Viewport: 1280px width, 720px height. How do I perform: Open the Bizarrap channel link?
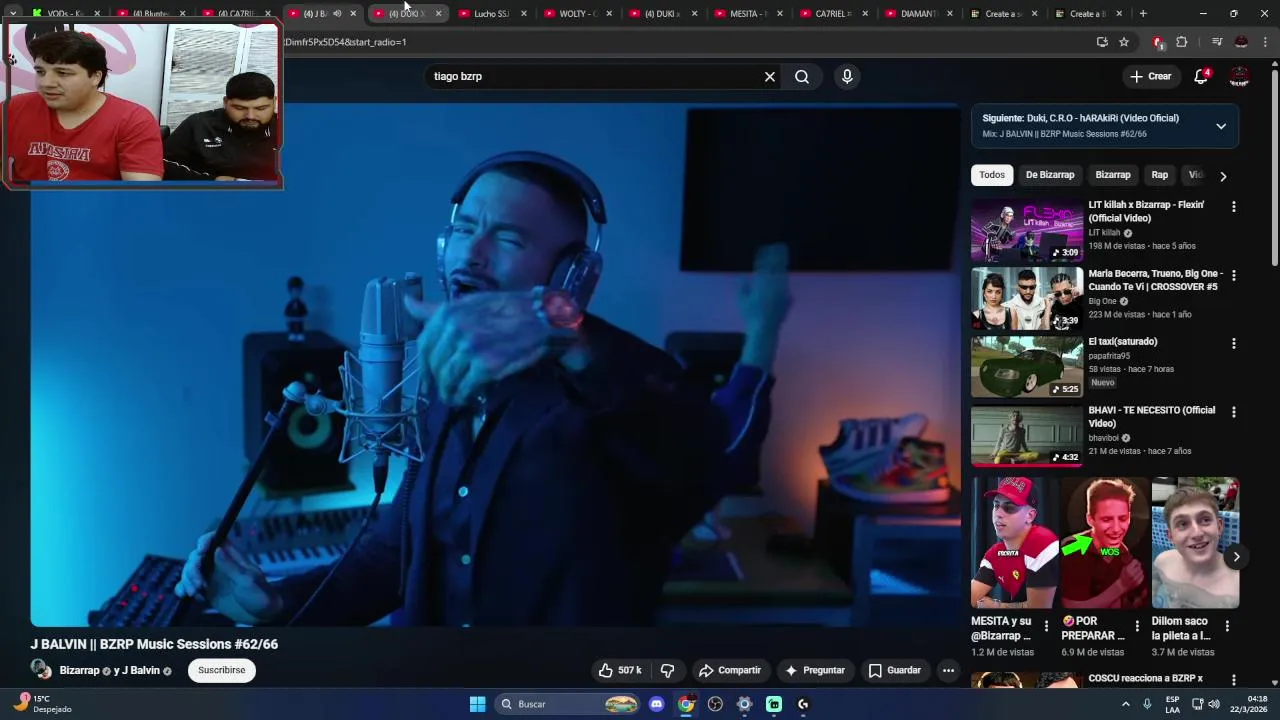79,670
